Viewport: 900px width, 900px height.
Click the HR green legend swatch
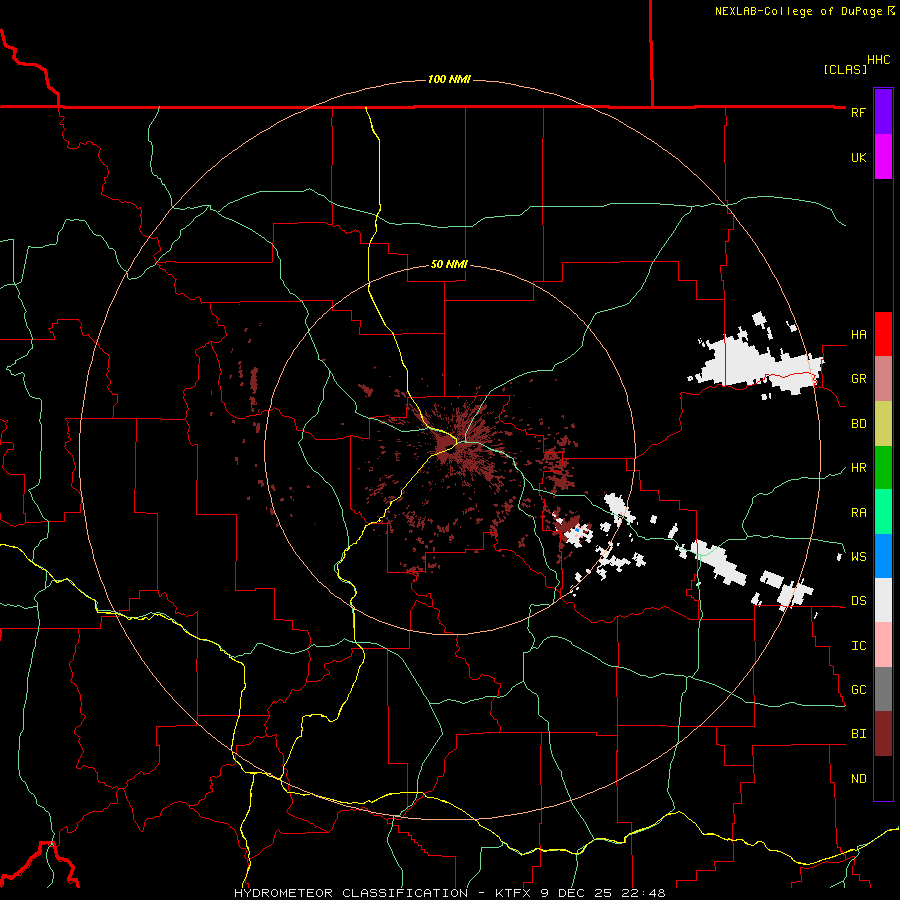coord(883,467)
